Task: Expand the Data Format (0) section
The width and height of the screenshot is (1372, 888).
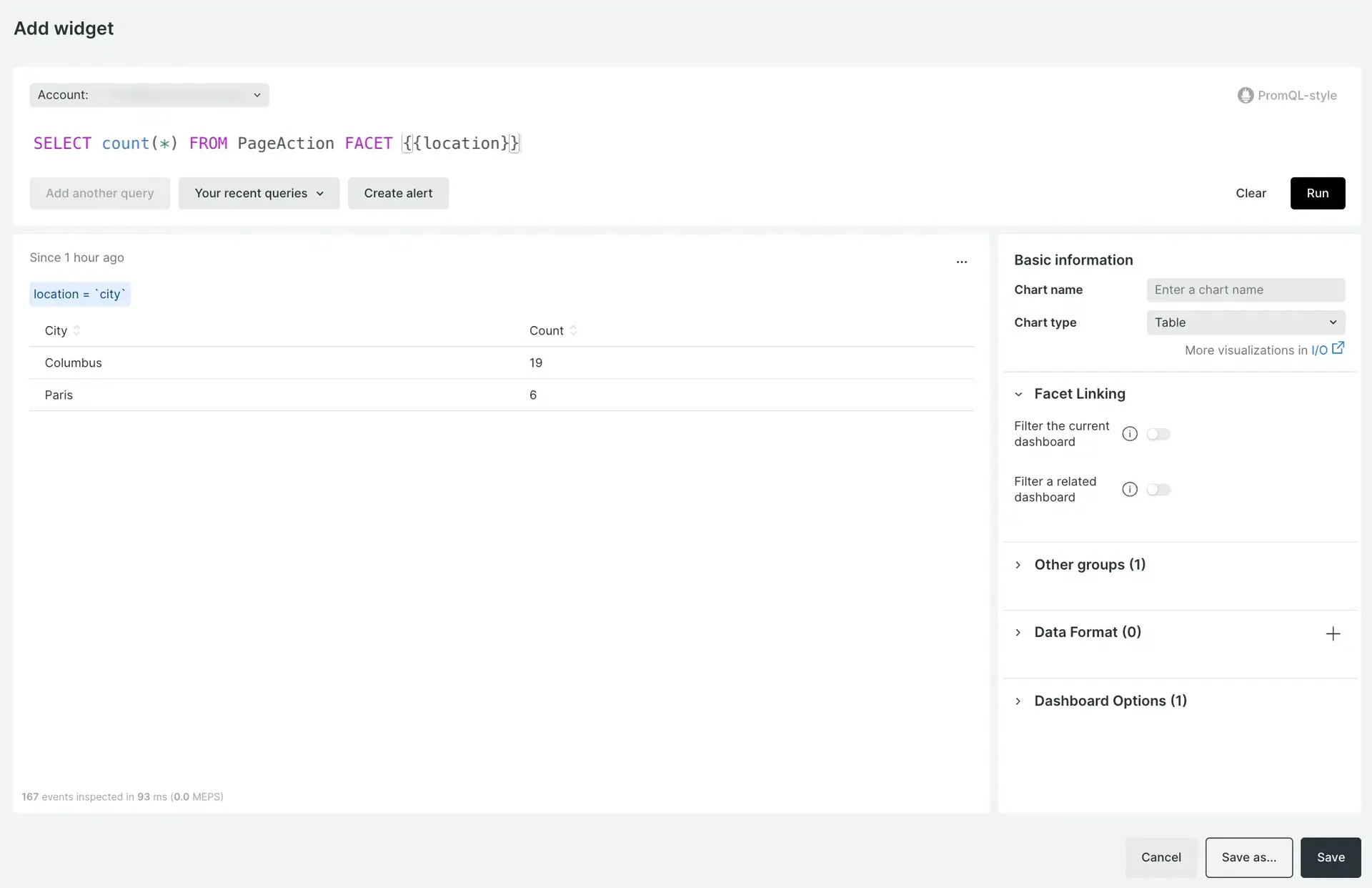Action: point(1018,633)
